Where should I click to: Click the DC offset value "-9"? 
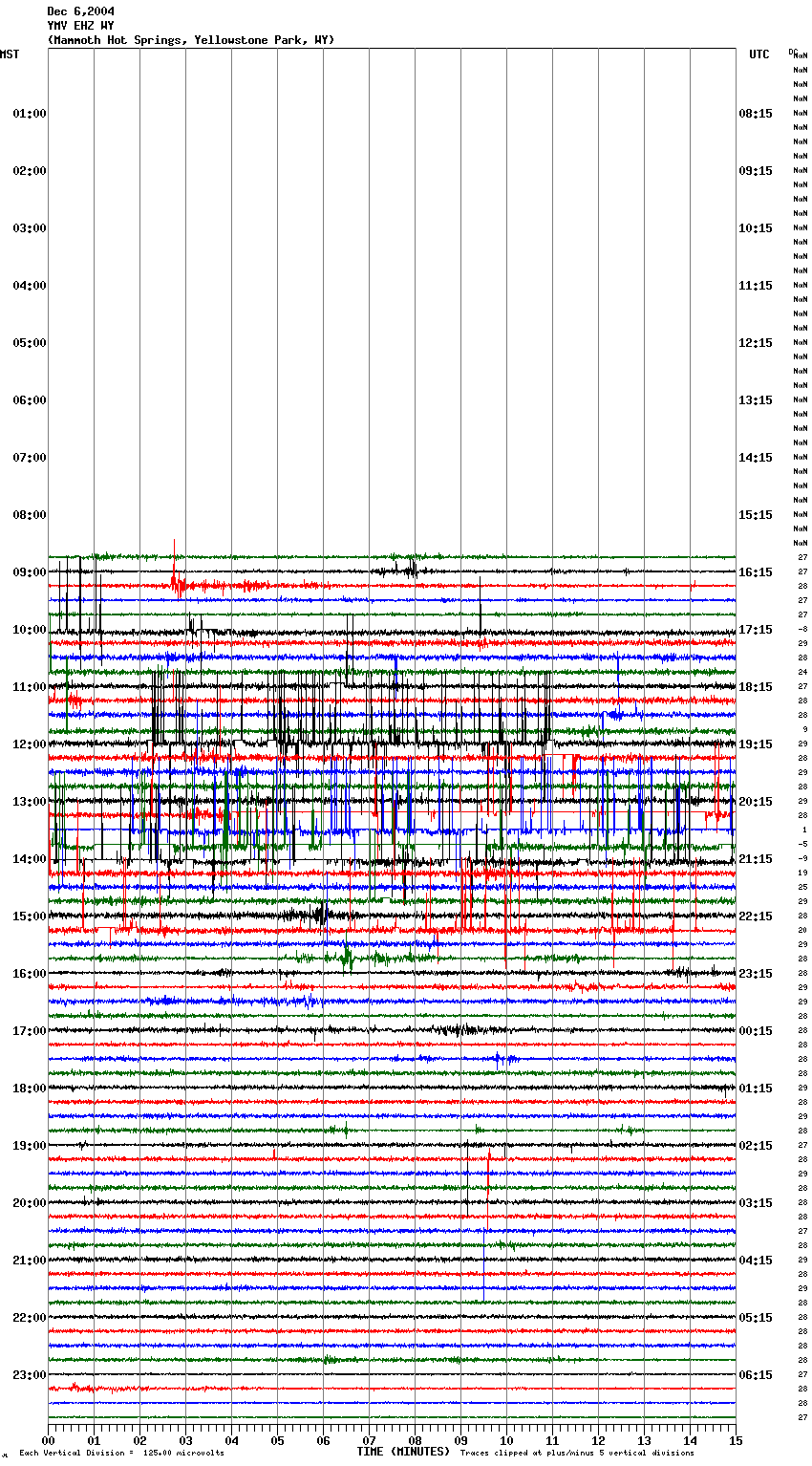[x=802, y=859]
